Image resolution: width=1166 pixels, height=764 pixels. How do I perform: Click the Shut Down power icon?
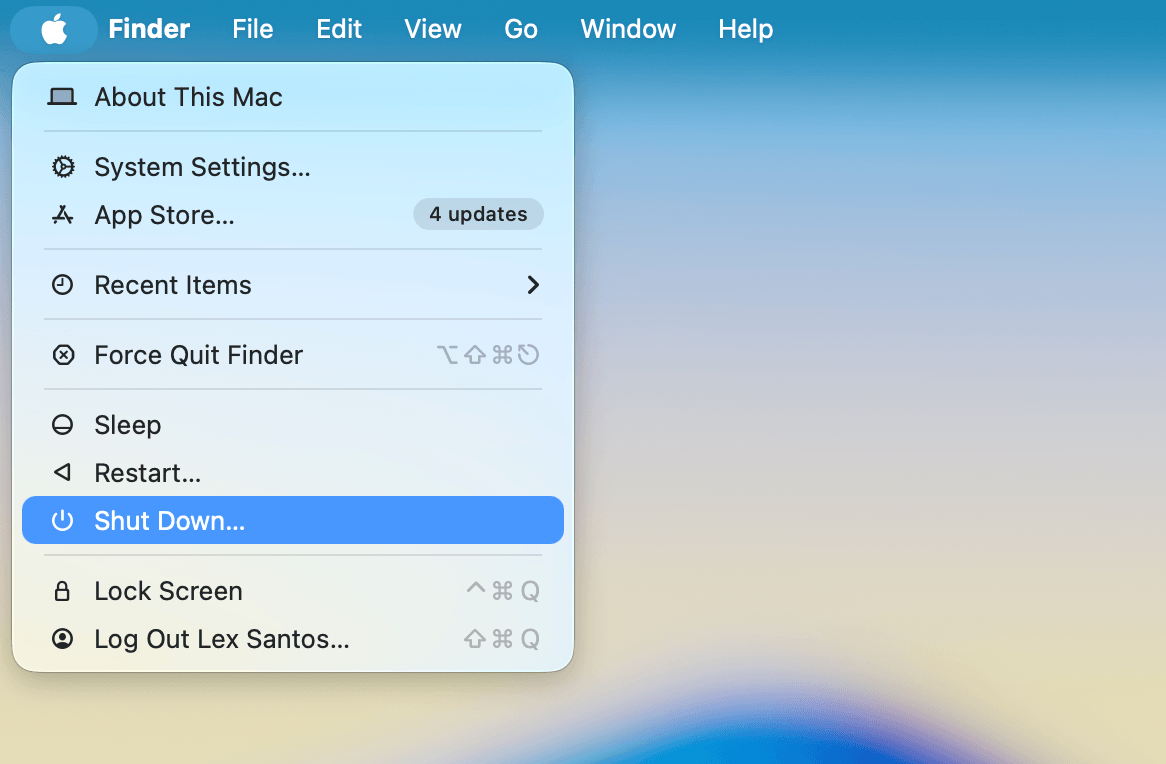click(x=62, y=520)
